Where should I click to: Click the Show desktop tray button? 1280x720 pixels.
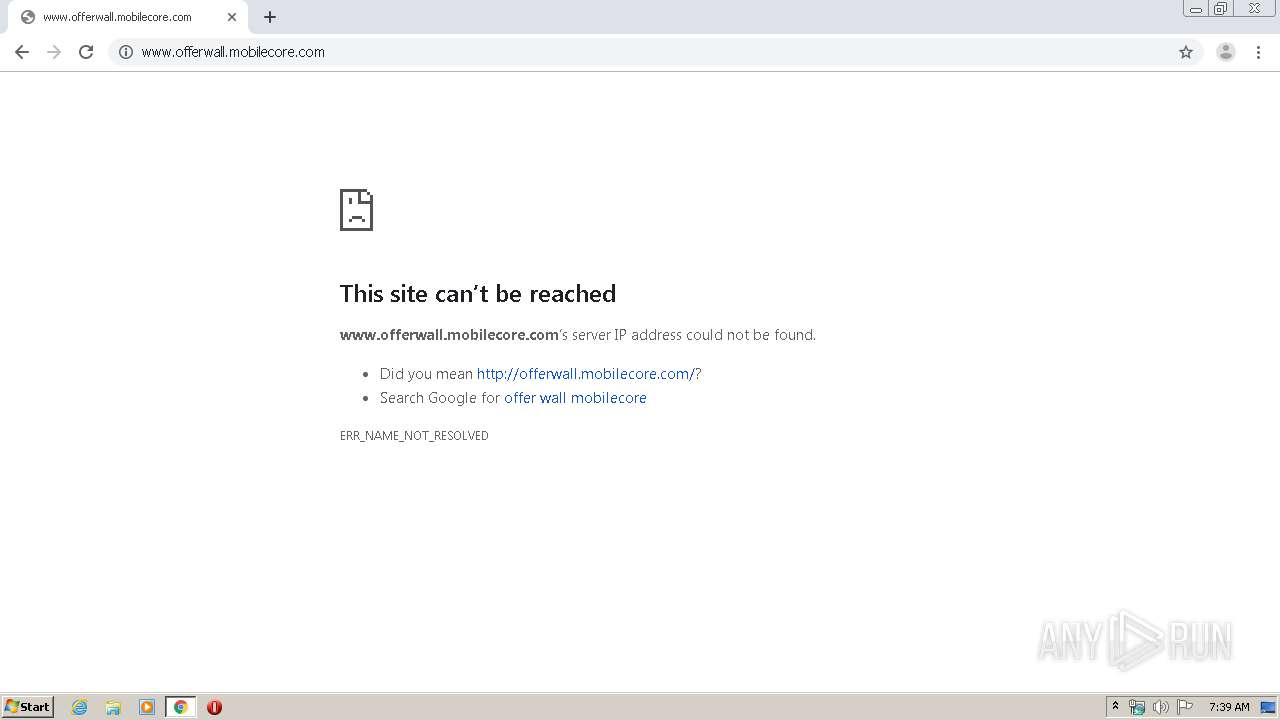click(1268, 707)
